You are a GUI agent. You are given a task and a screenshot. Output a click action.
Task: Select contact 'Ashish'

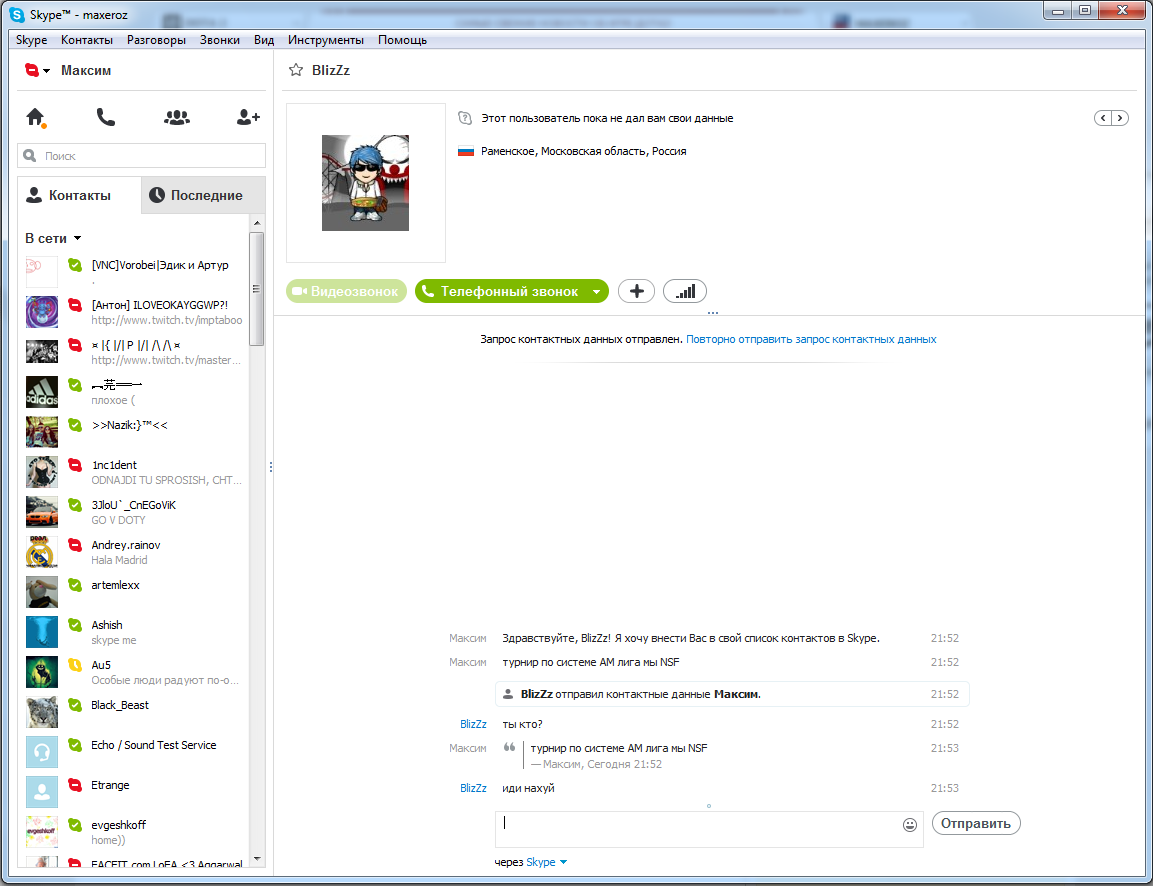coord(134,632)
